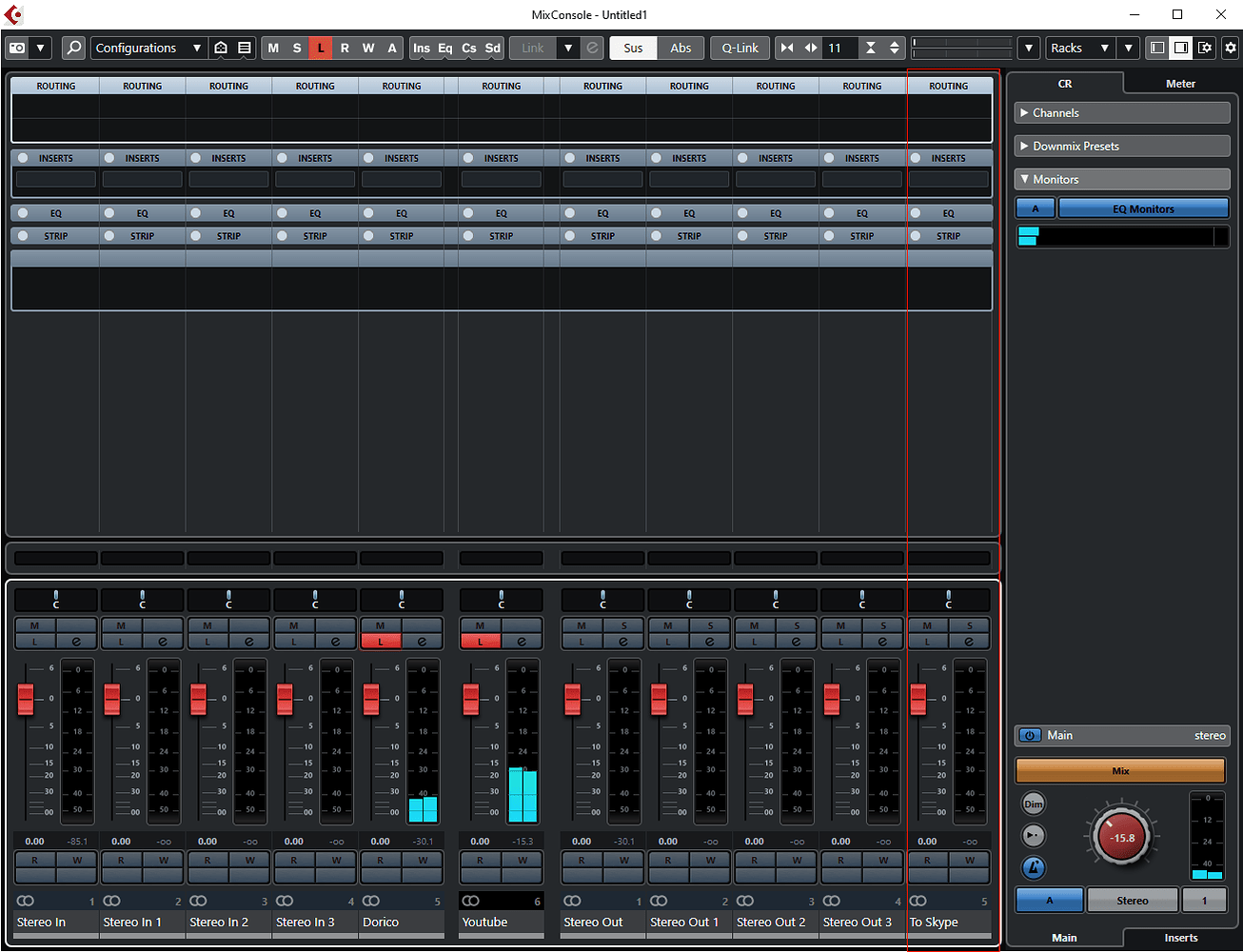Switch to Abs mode
Image resolution: width=1243 pixels, height=952 pixels.
coord(680,48)
